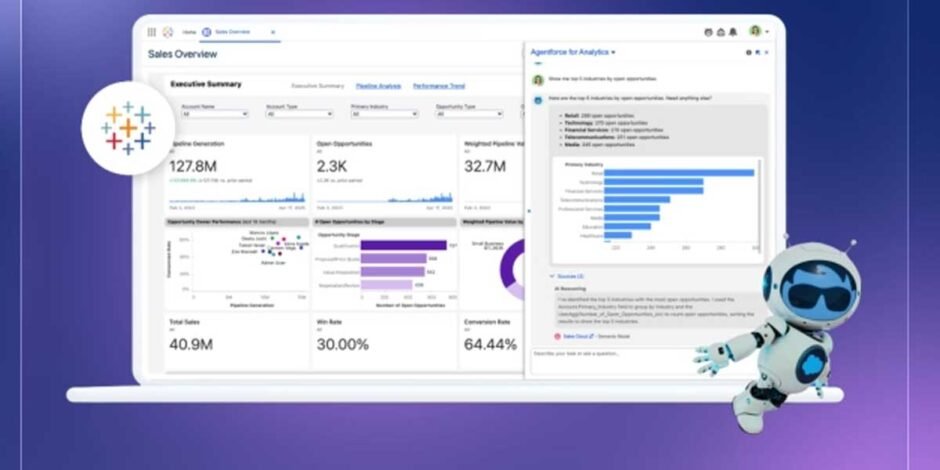Click the Sales Overview page title

click(x=182, y=54)
